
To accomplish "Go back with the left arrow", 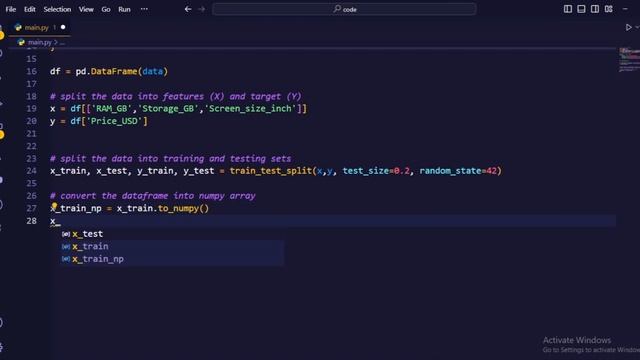I will click(188, 9).
